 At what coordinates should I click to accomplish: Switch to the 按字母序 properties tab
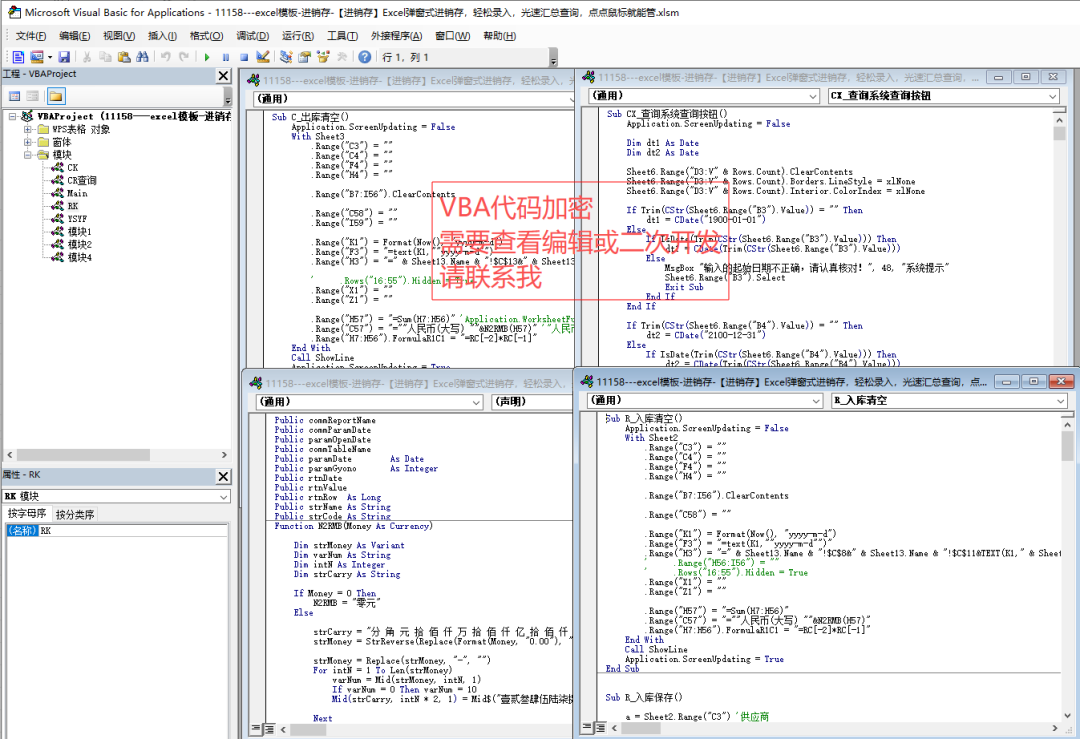point(27,514)
